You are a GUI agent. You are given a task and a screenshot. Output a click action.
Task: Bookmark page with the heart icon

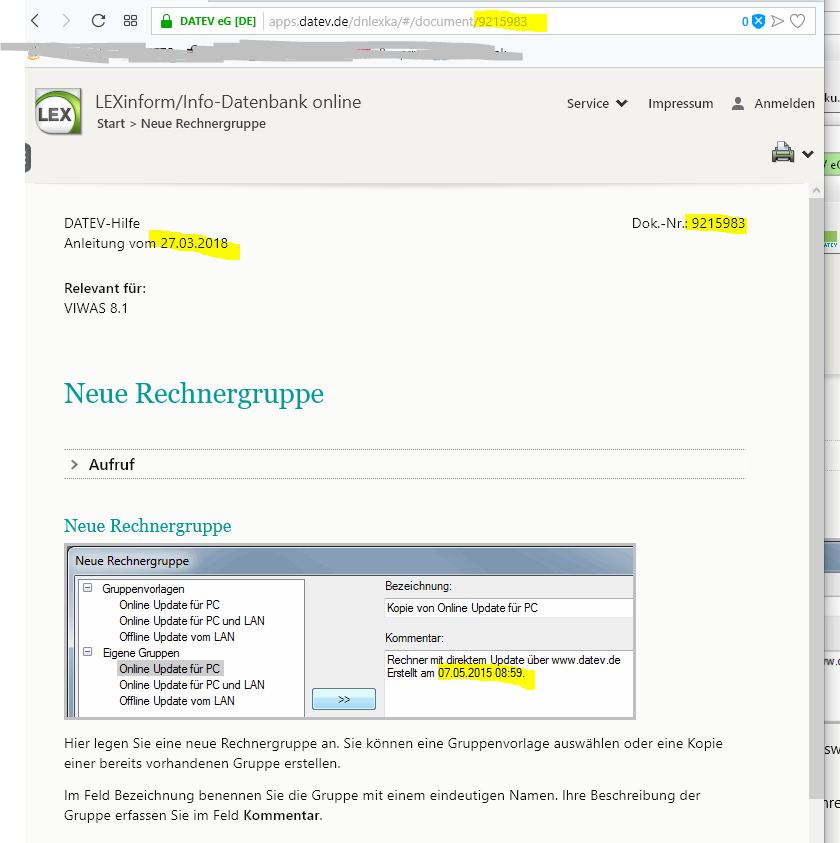click(x=797, y=22)
